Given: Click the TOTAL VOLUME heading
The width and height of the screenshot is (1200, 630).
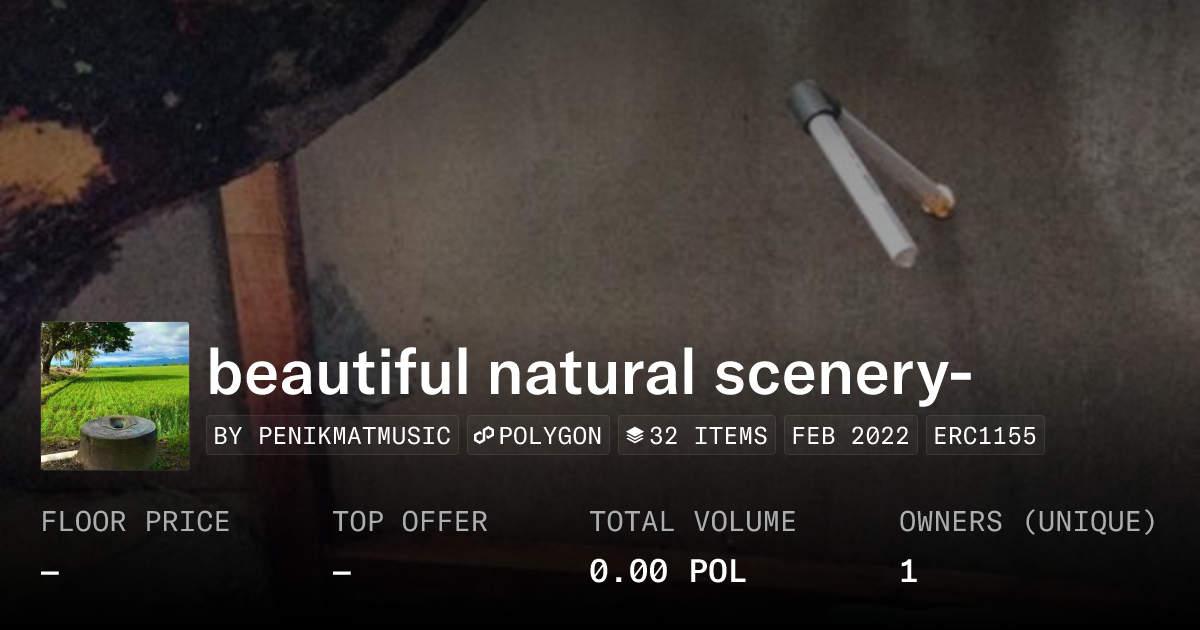Looking at the screenshot, I should [693, 522].
